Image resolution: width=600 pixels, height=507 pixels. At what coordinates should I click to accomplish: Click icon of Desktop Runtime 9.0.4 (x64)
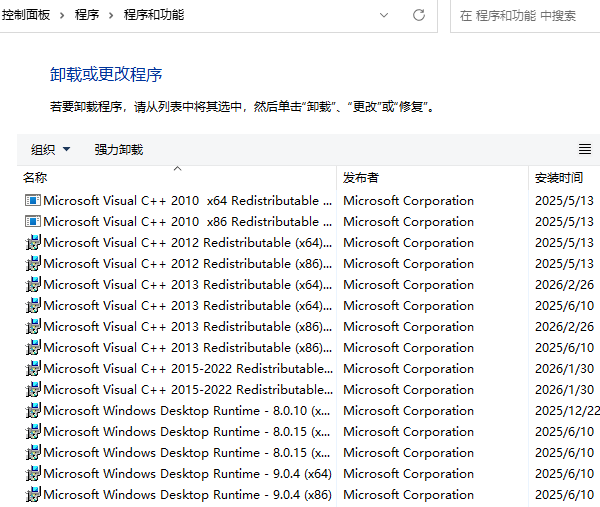click(x=33, y=474)
